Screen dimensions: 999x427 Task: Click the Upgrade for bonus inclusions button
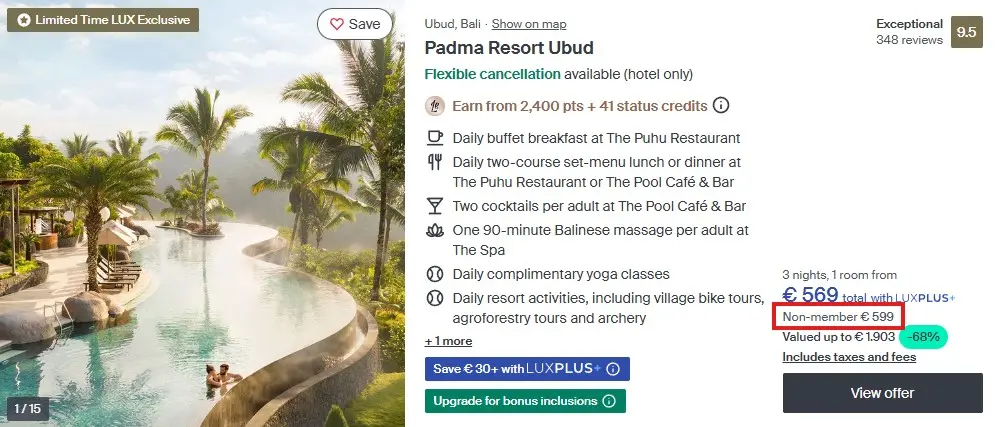(526, 402)
